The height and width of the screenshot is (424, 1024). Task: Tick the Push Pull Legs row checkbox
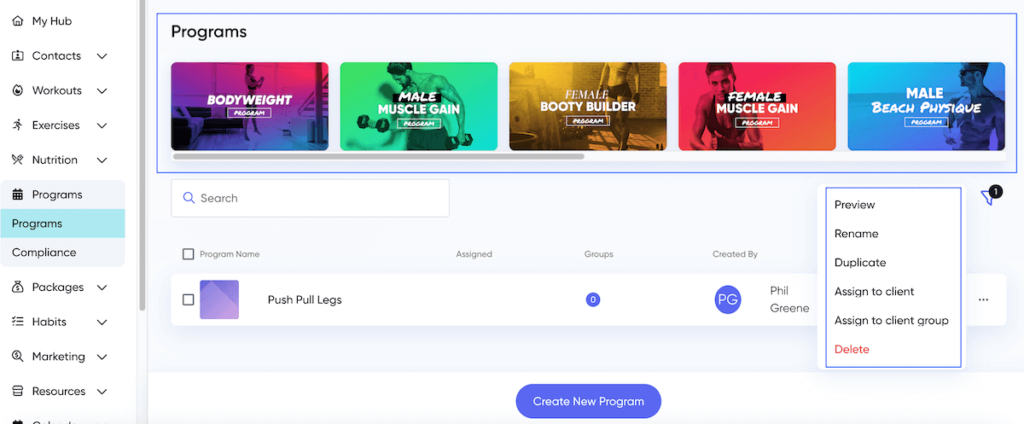[188, 300]
